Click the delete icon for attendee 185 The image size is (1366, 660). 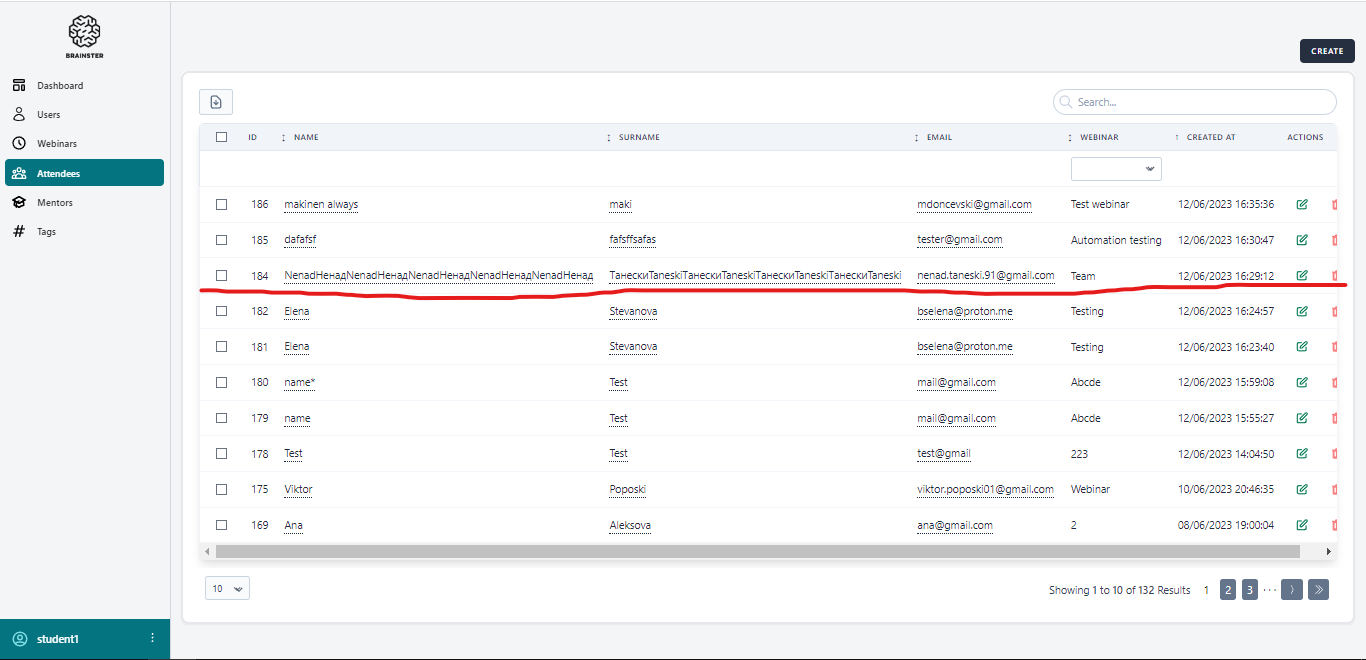click(x=1334, y=240)
